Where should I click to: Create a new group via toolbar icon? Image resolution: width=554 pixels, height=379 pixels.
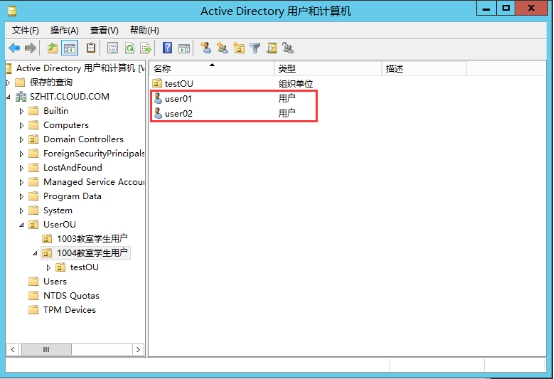222,48
